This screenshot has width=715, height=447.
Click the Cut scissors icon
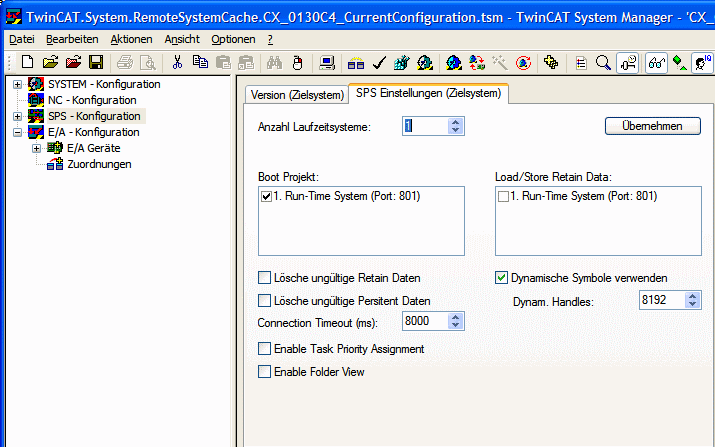click(177, 62)
